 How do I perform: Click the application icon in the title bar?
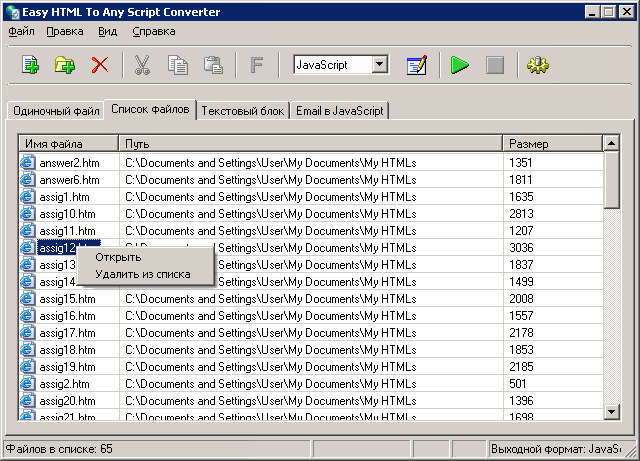(13, 12)
